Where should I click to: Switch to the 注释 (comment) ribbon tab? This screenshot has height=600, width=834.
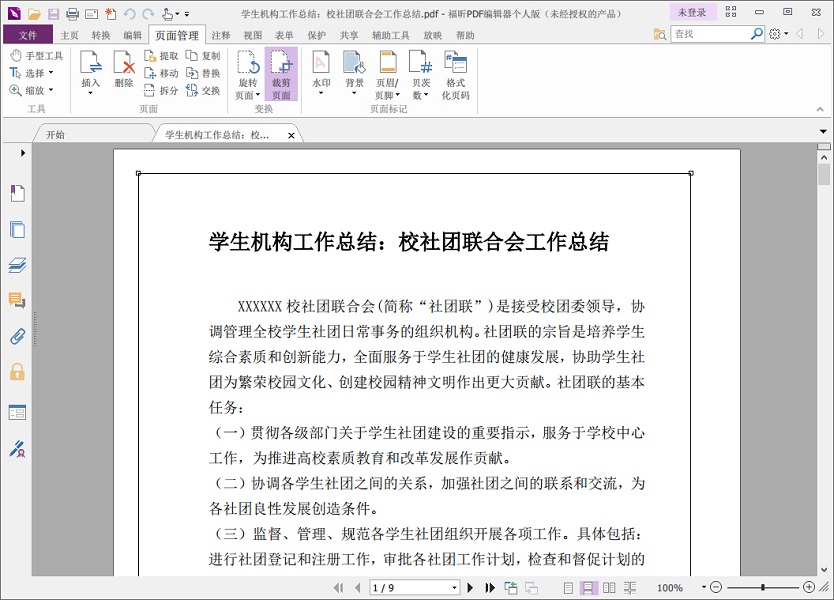pyautogui.click(x=221, y=35)
